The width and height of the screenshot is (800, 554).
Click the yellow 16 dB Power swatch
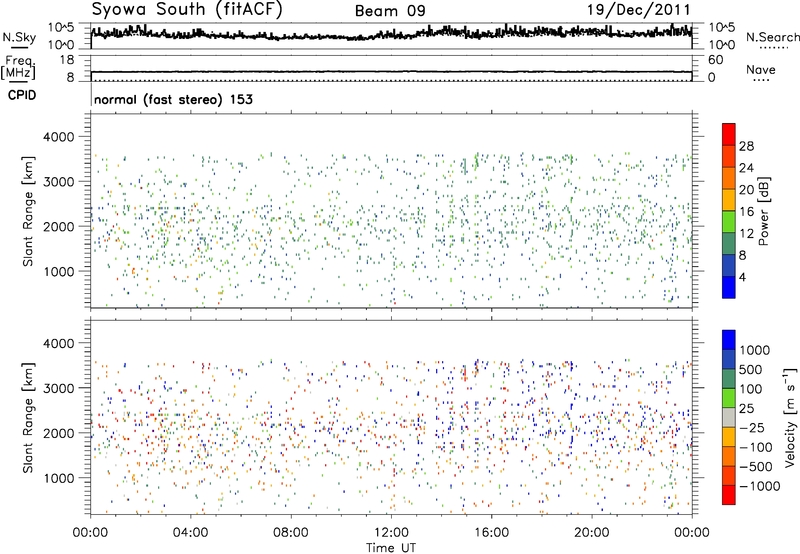tap(729, 199)
